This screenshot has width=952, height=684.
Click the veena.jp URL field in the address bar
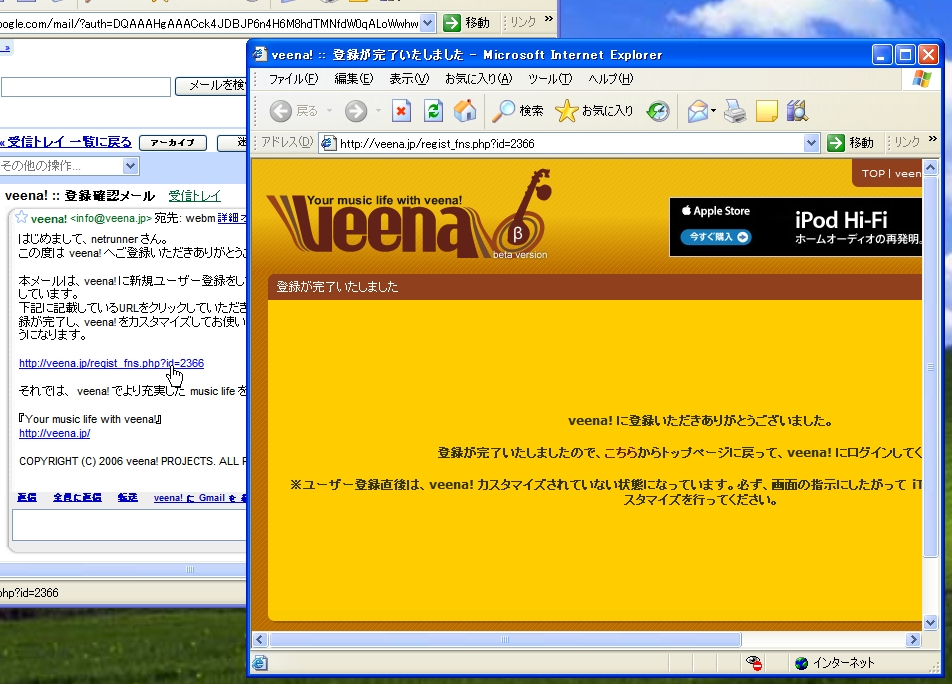[571, 143]
